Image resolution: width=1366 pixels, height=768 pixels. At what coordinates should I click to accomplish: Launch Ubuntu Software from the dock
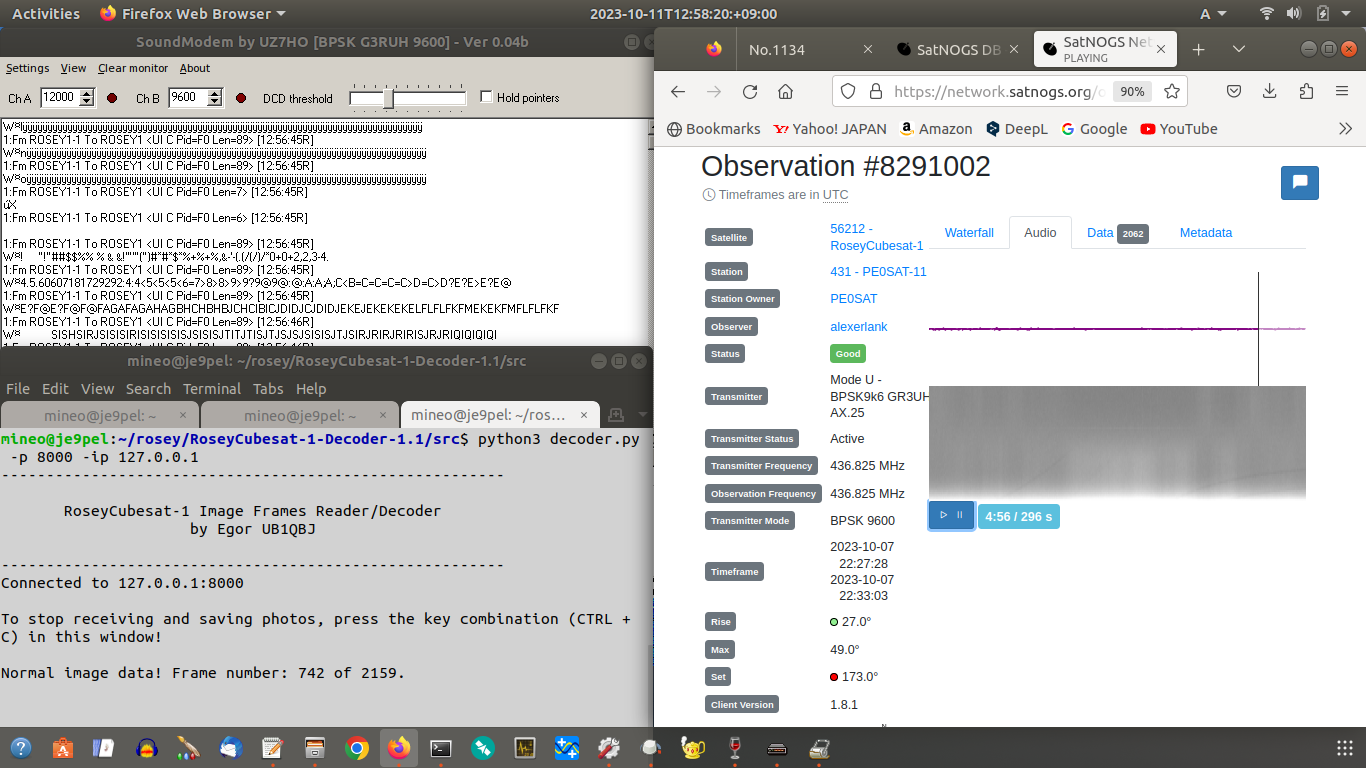coord(62,748)
